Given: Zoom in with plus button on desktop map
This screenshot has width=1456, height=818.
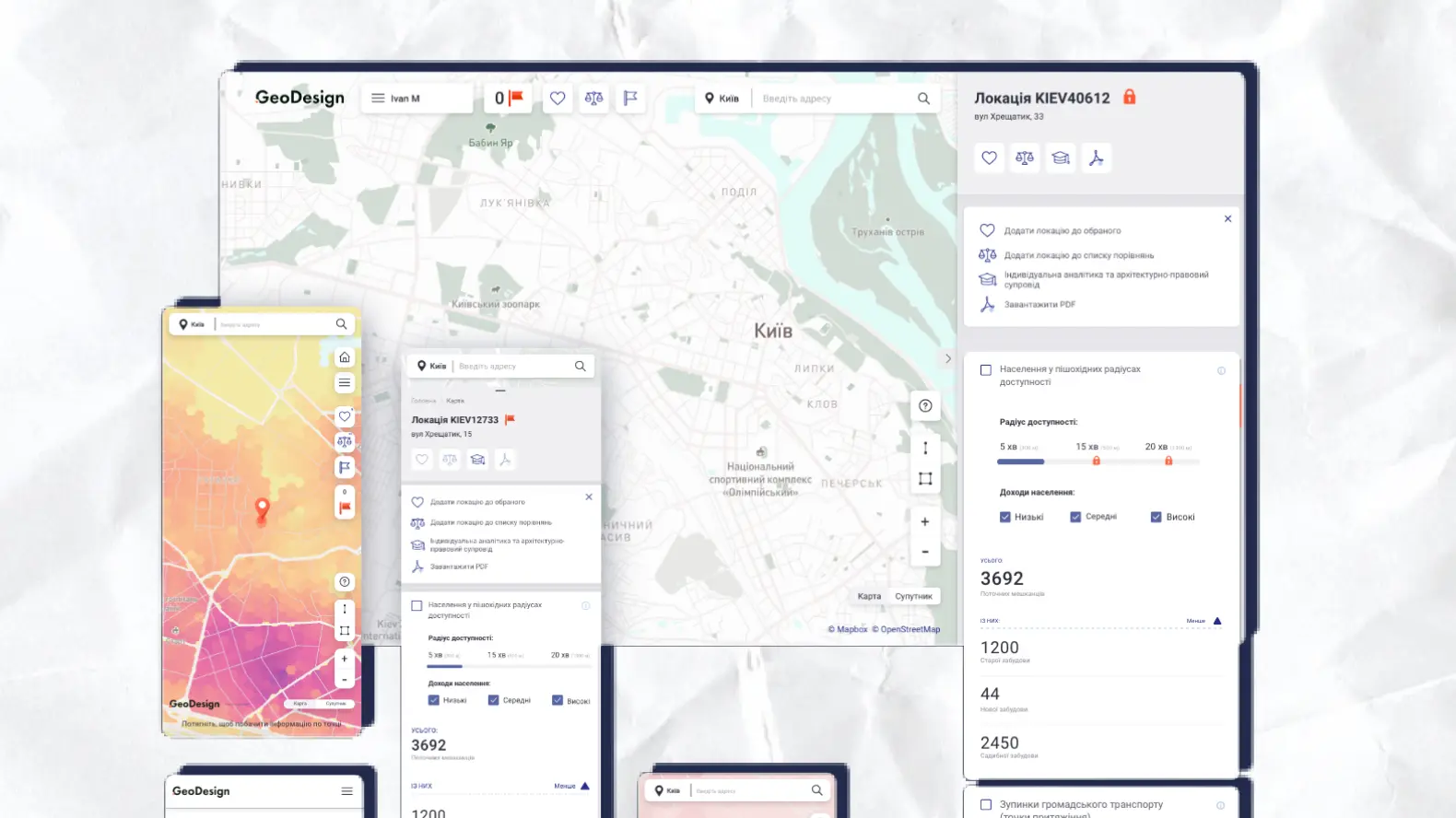Looking at the screenshot, I should (925, 521).
